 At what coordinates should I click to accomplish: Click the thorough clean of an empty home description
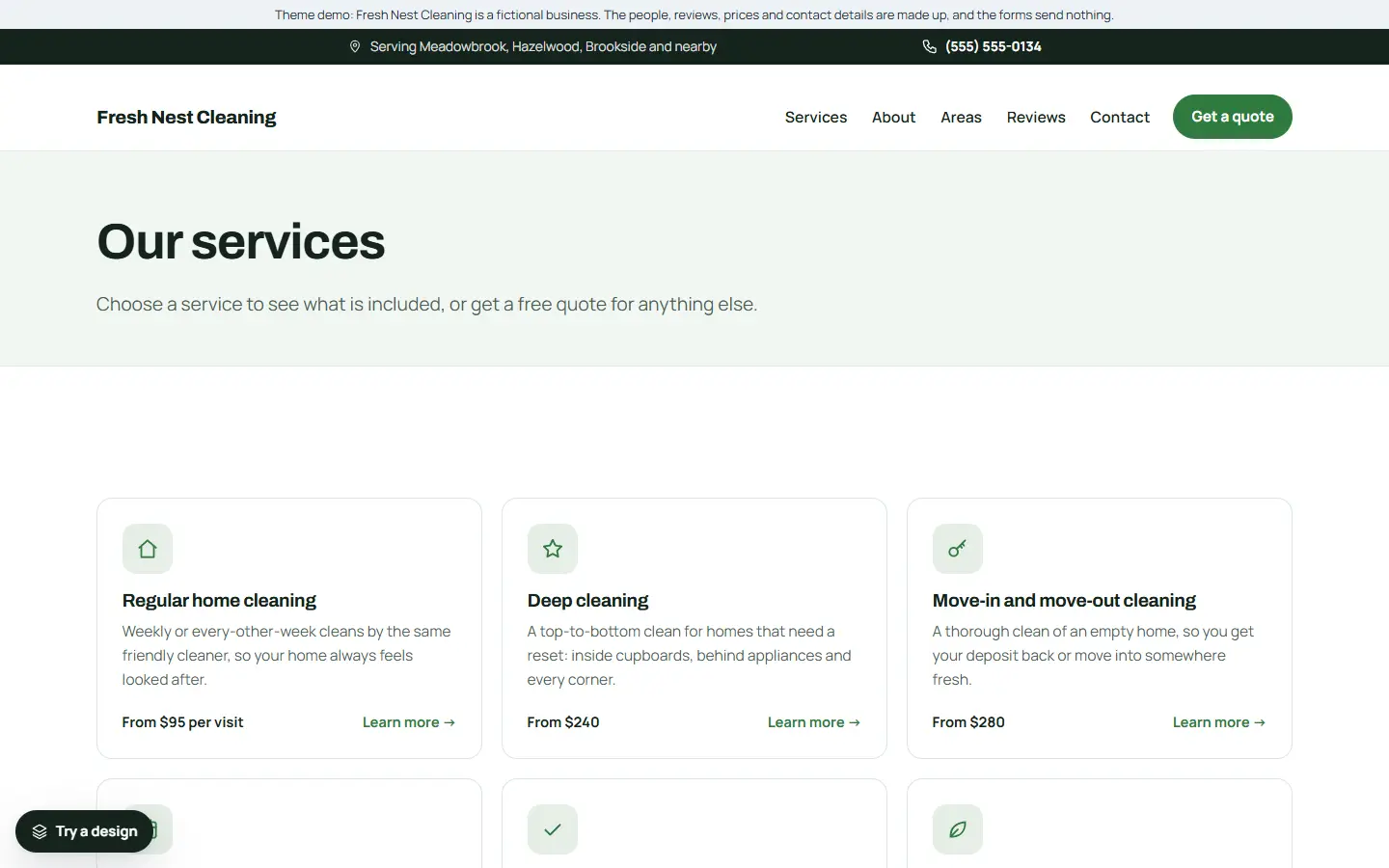pyautogui.click(x=1093, y=656)
